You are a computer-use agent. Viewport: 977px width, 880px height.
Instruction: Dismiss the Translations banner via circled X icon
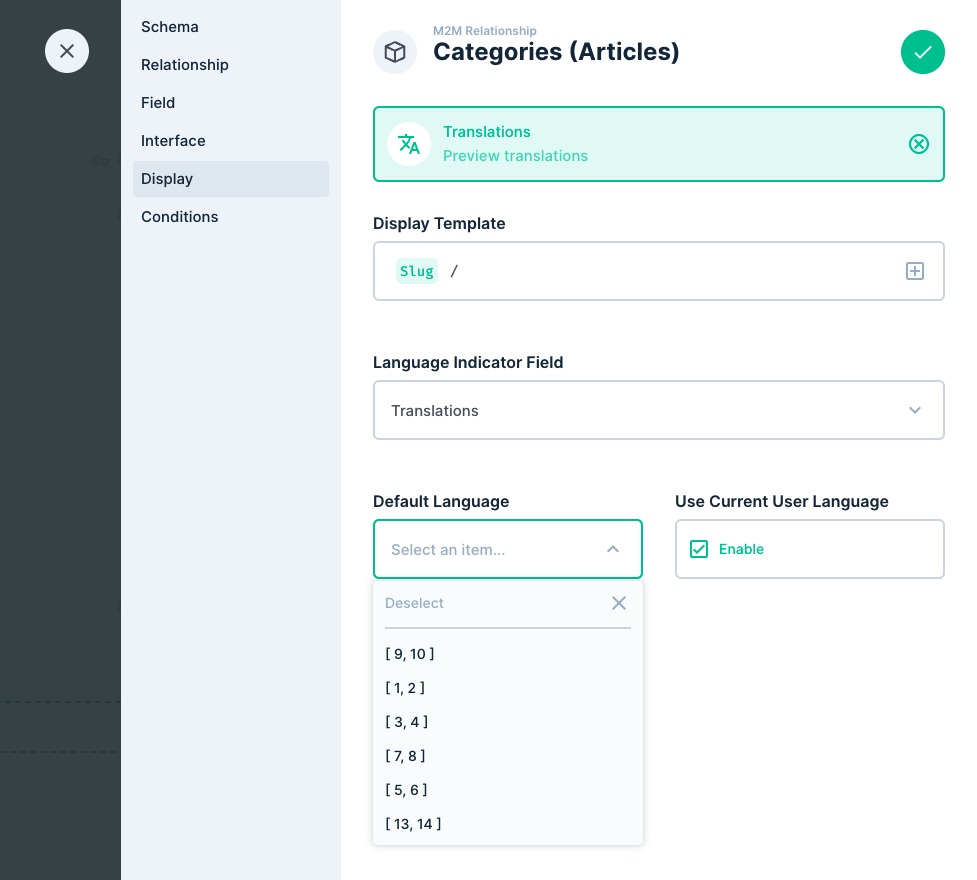coord(919,143)
